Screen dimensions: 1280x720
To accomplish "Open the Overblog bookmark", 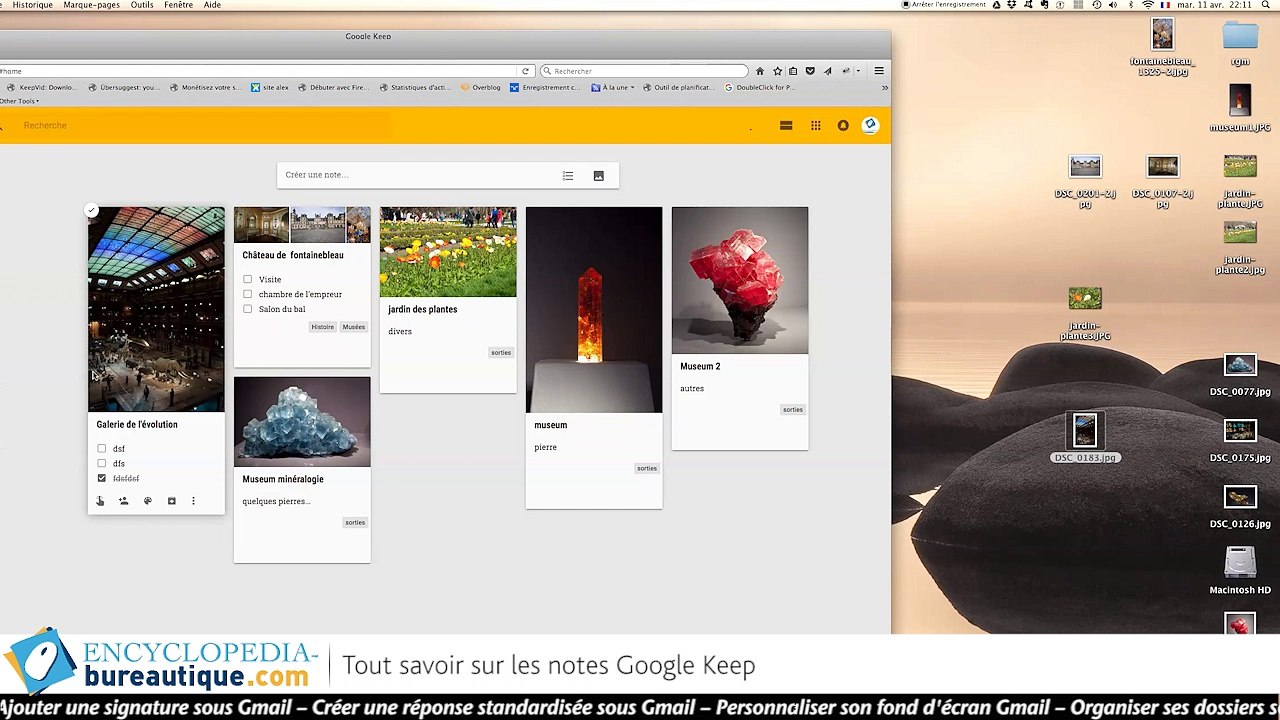I will point(481,87).
